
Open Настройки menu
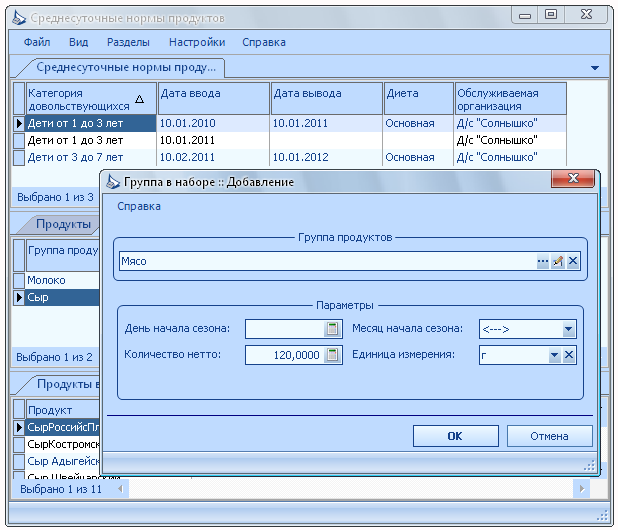197,42
